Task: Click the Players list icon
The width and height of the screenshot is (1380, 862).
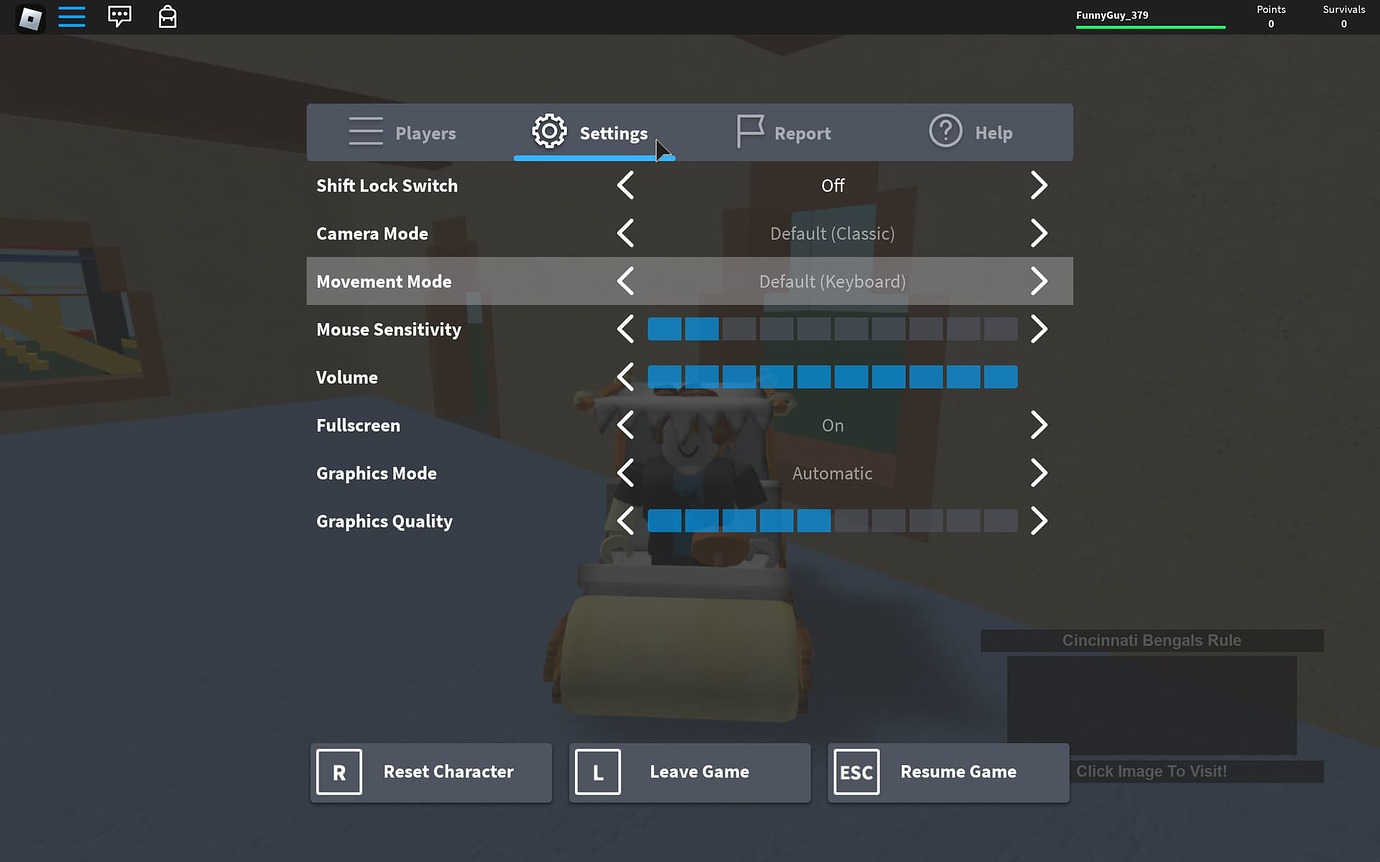Action: tap(366, 131)
